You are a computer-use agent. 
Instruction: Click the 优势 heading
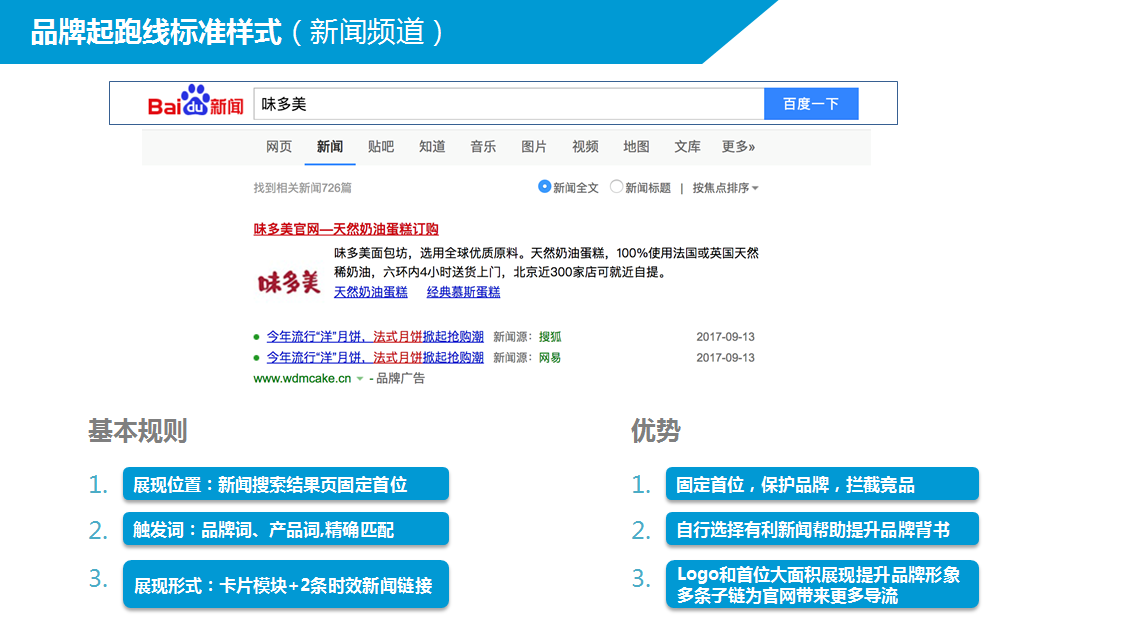655,431
